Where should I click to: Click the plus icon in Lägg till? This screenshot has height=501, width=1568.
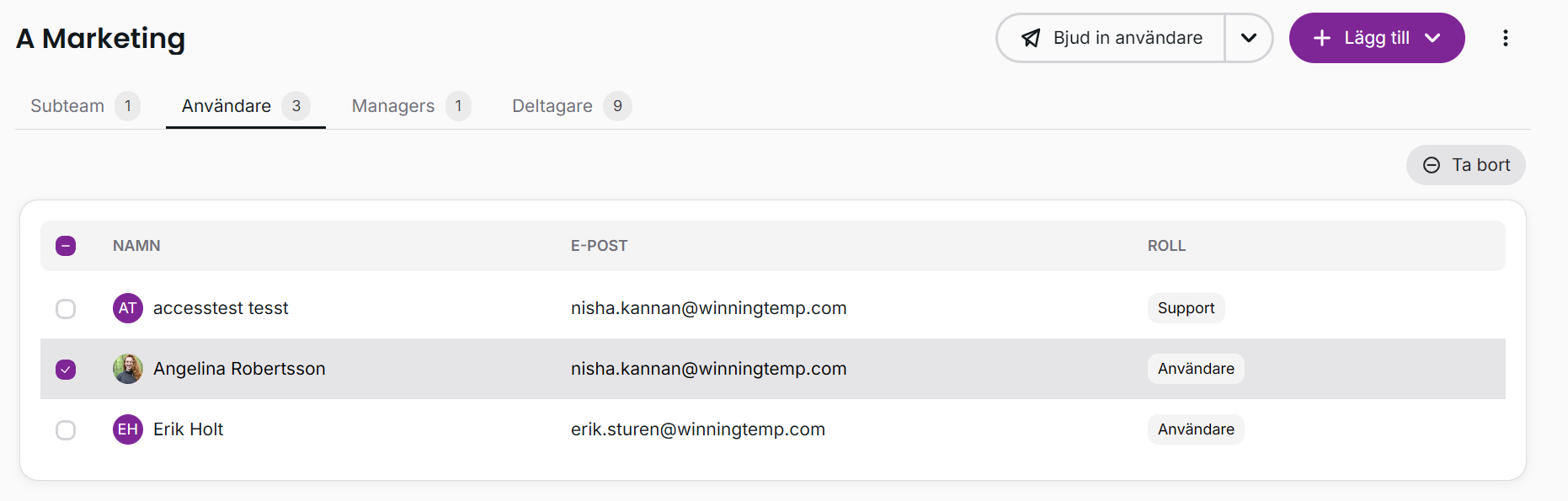click(x=1322, y=38)
